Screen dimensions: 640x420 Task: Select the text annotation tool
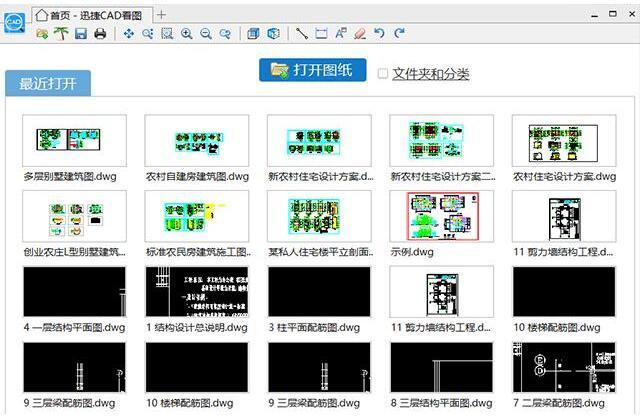coord(341,34)
